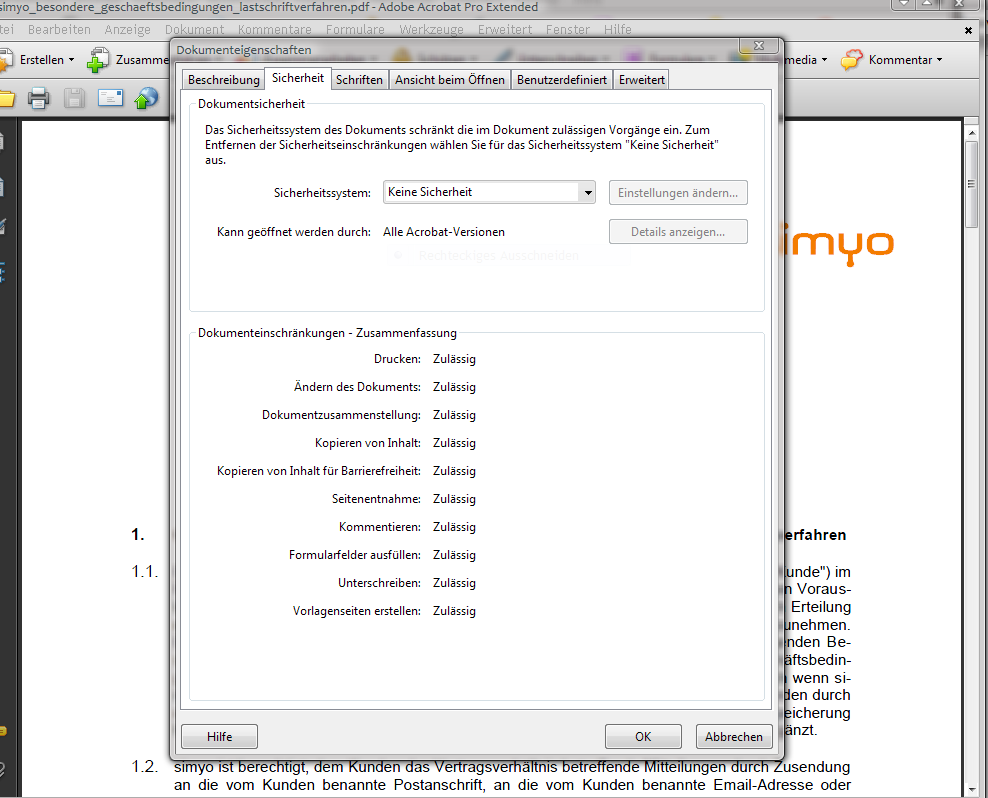The image size is (988, 798).
Task: Switch to the Benutzerdefiniert tab
Action: (562, 80)
